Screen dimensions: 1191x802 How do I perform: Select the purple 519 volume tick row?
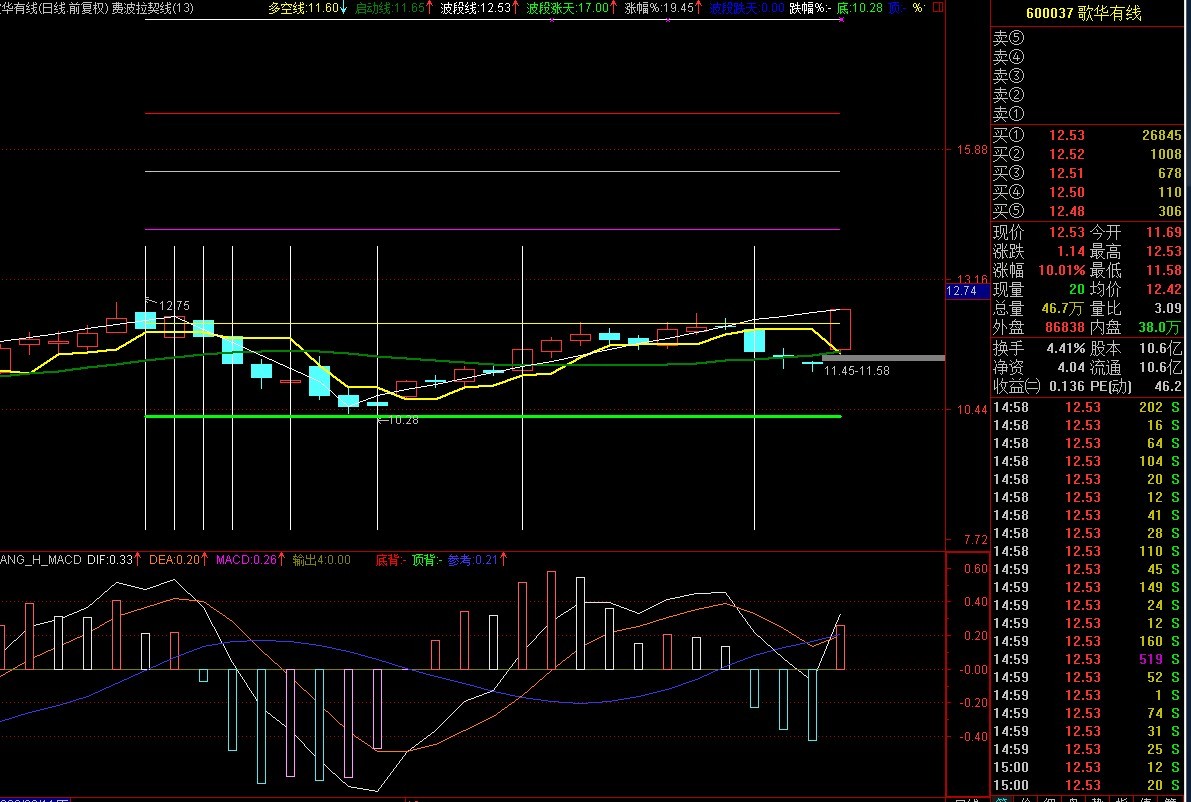[1088, 659]
